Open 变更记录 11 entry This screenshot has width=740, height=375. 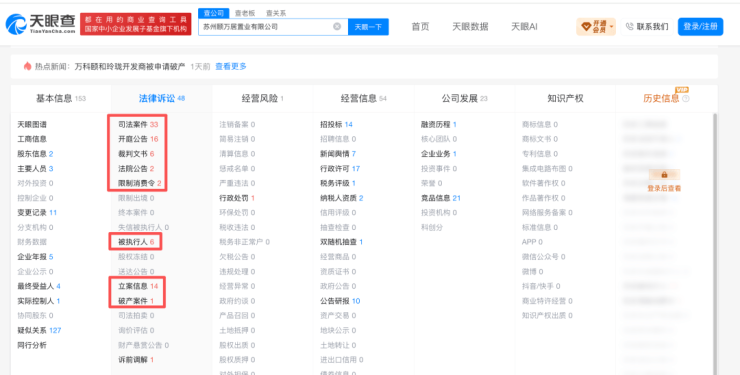pos(37,213)
